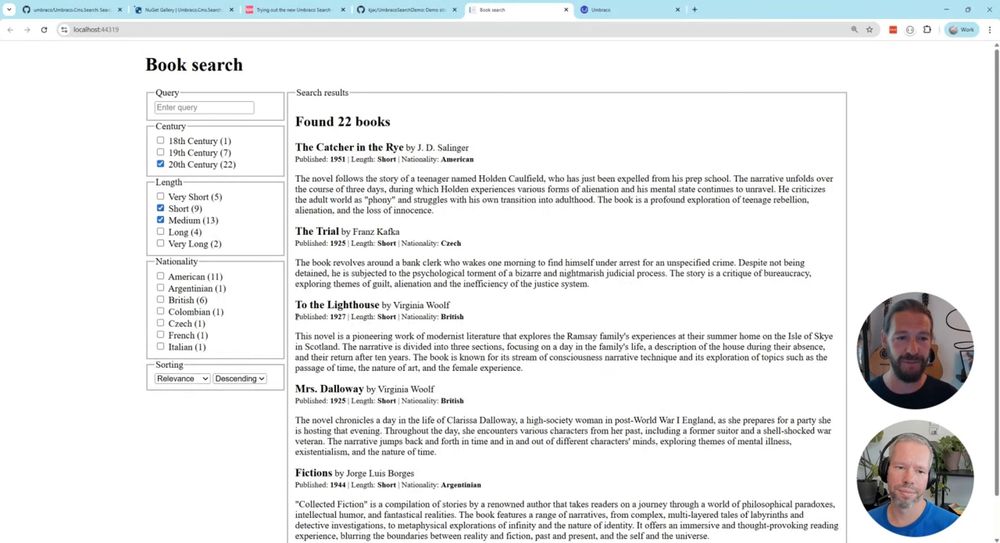1000x543 pixels.
Task: Tick the Very Long length checkbox
Action: pos(160,243)
